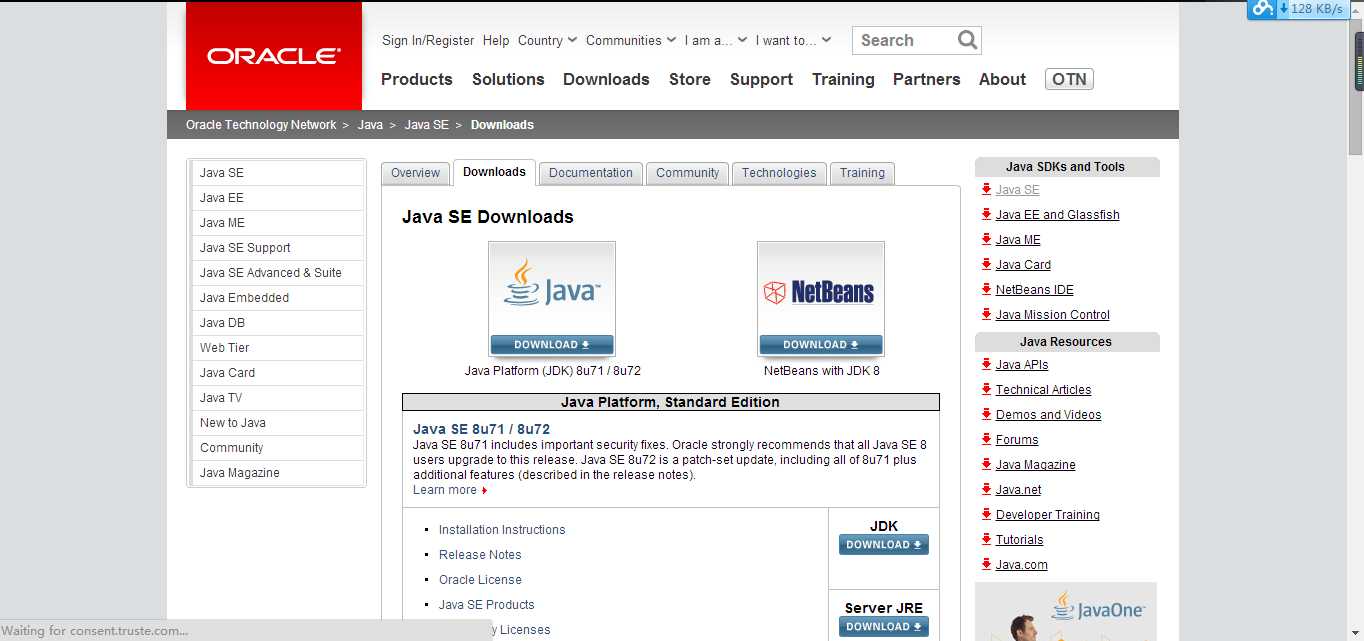This screenshot has height=641, width=1364.
Task: Open the Store menu
Action: [690, 79]
